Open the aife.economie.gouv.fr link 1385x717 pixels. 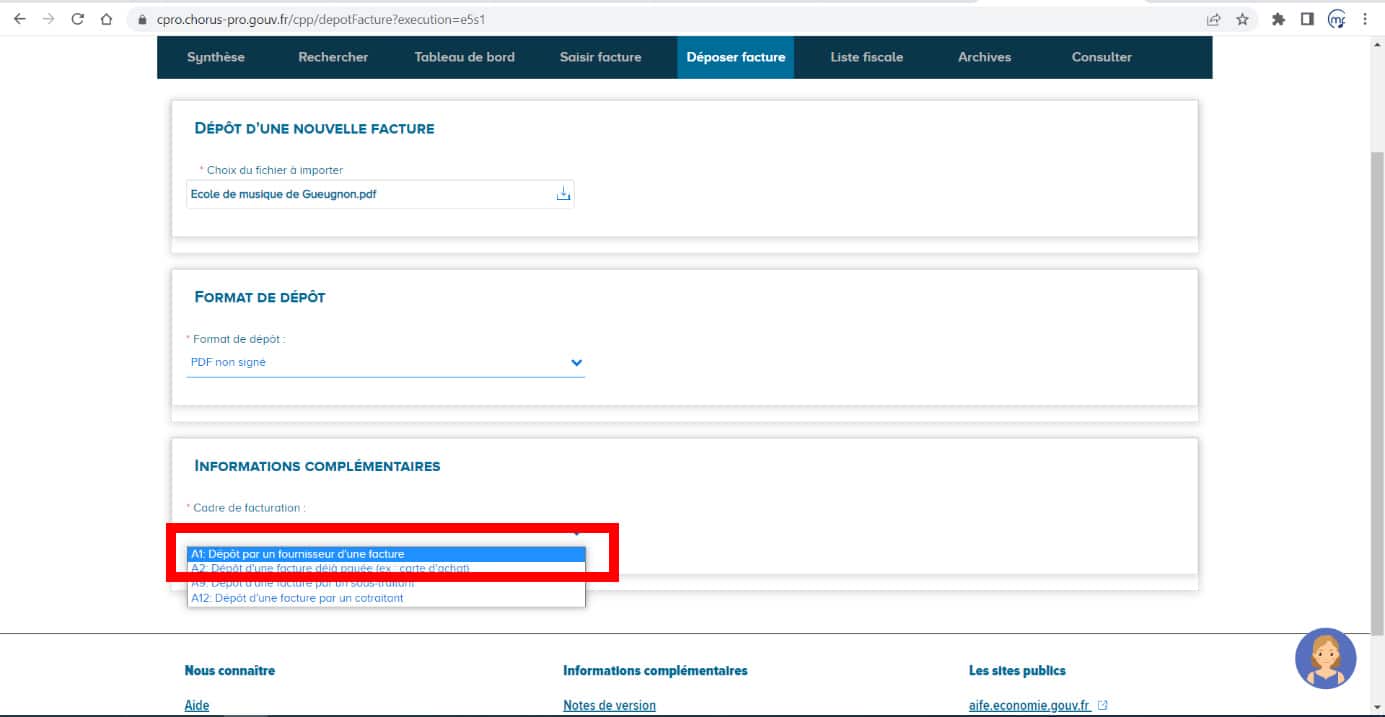1029,705
